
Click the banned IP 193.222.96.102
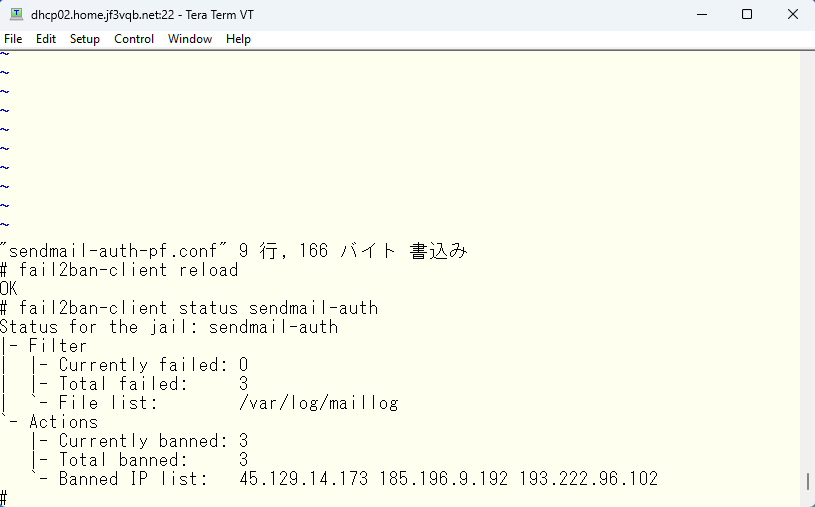click(x=588, y=478)
